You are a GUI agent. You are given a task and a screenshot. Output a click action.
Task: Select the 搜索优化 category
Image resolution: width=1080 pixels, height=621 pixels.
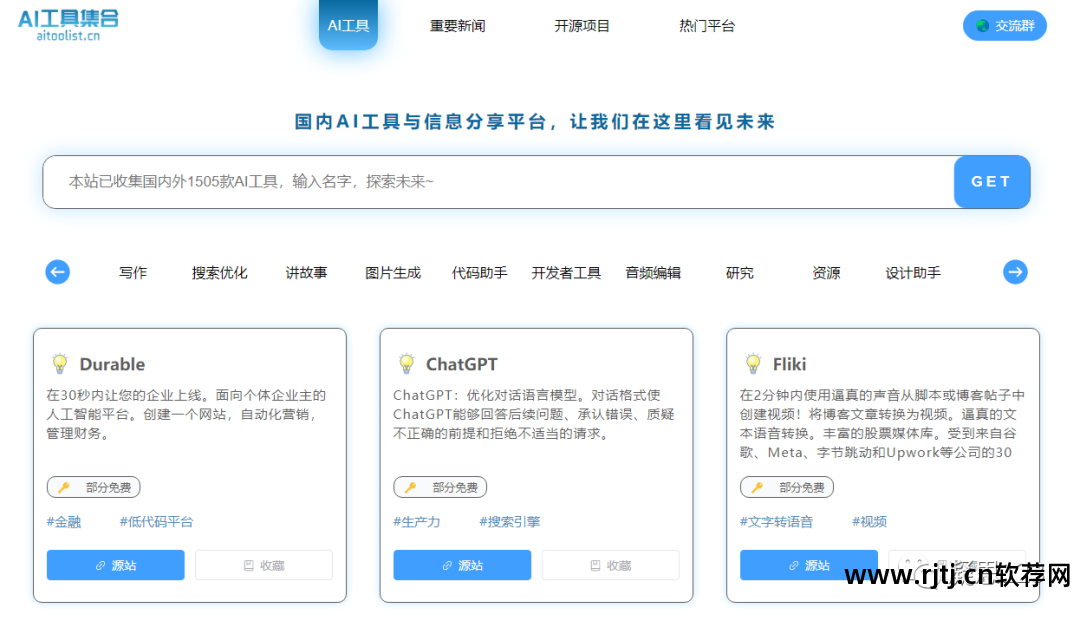click(x=220, y=273)
